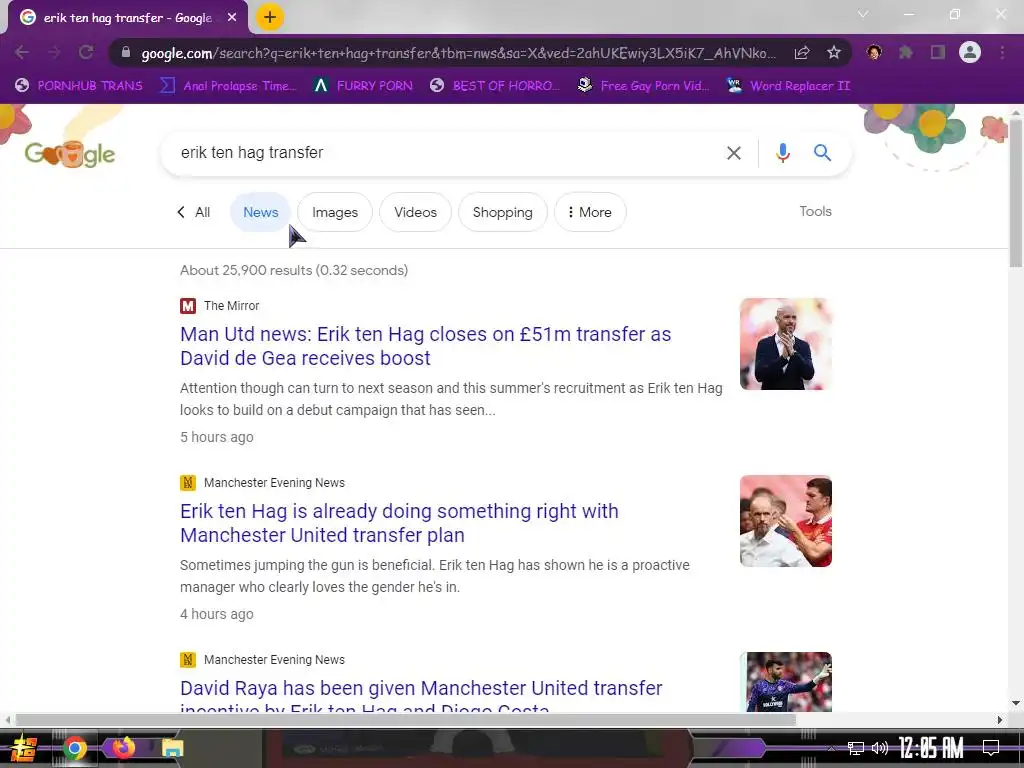
Task: Click The Mirror source name
Action: tap(231, 306)
